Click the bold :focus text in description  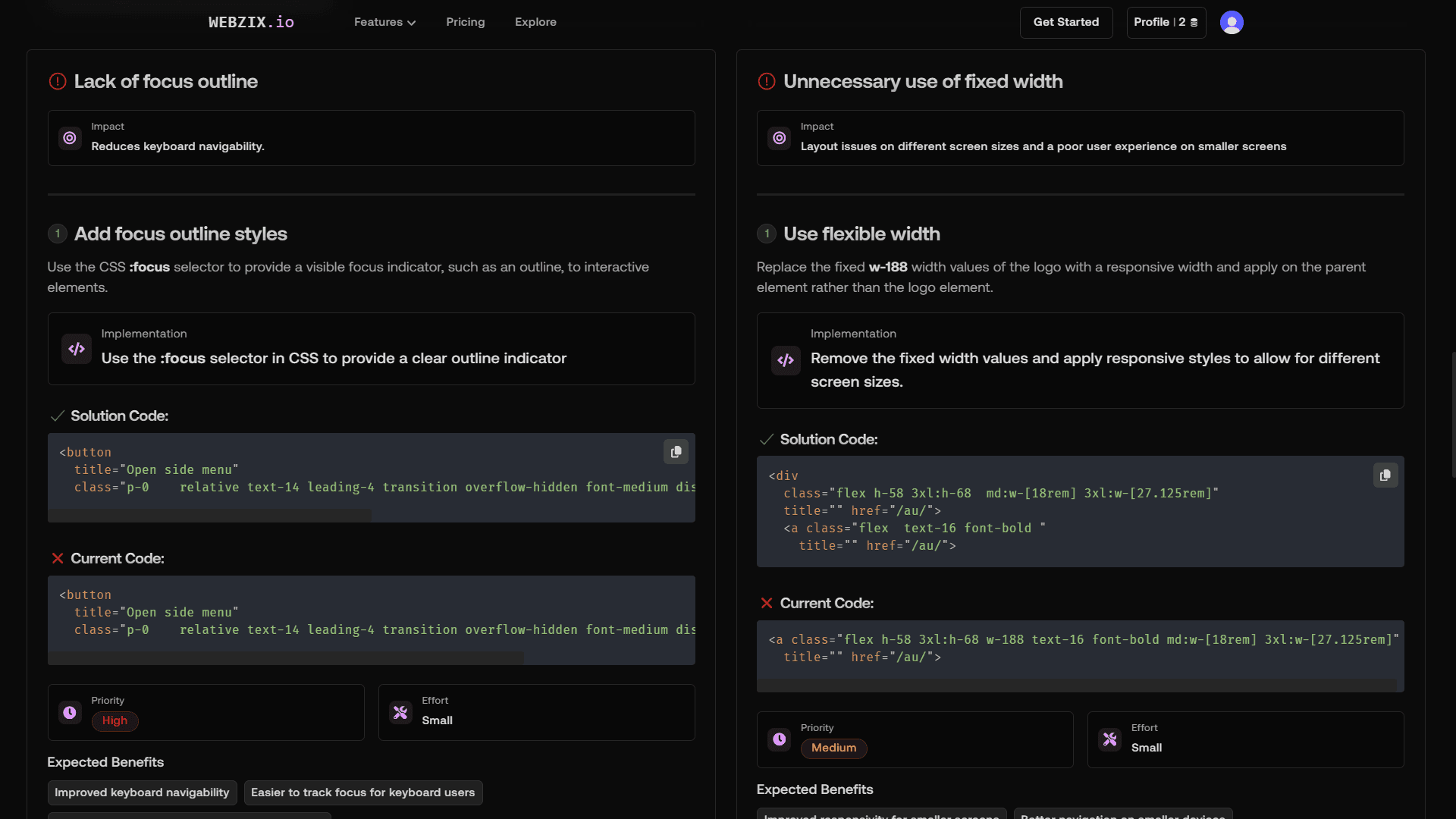coord(149,267)
